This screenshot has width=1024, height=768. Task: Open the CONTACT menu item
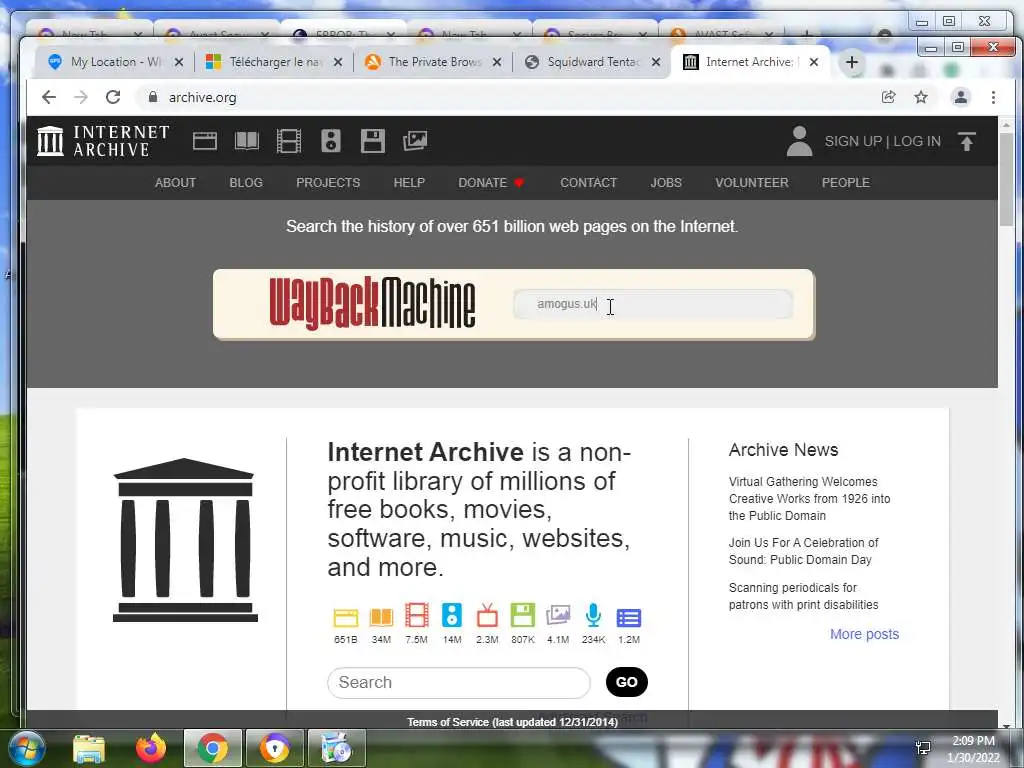point(588,183)
